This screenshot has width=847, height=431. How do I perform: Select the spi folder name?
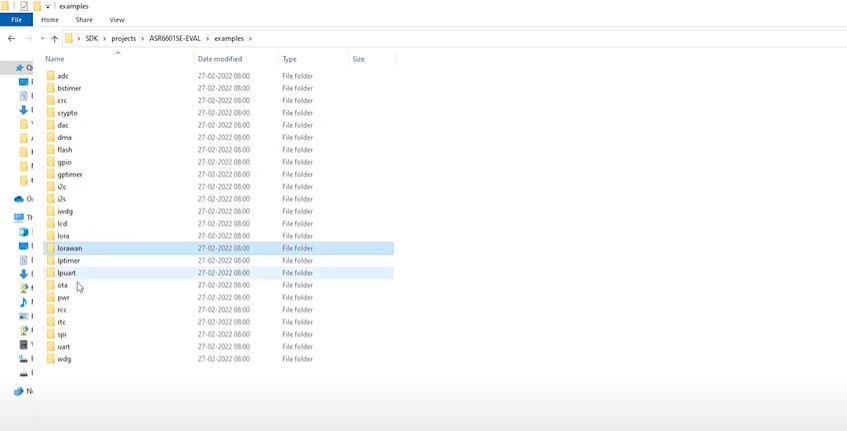(x=62, y=334)
